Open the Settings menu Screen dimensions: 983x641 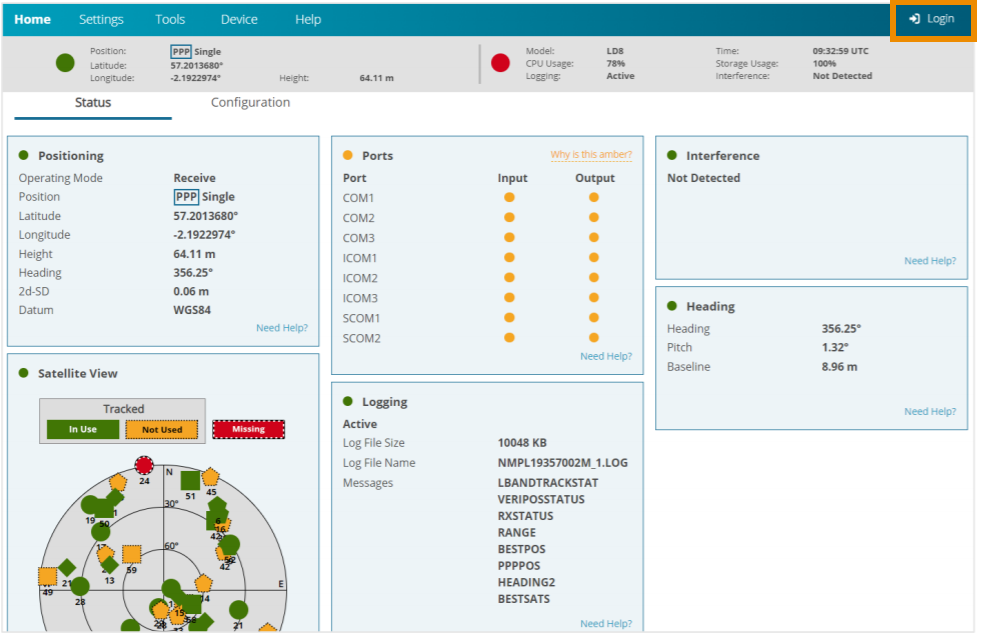[x=101, y=19]
